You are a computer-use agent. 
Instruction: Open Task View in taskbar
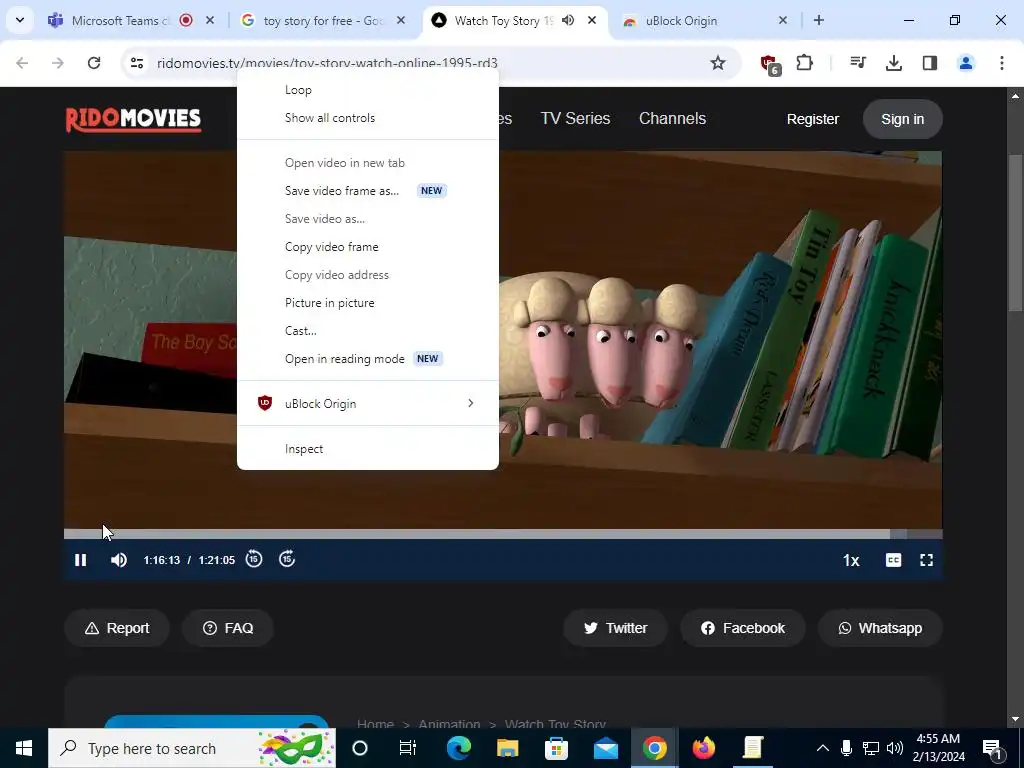pyautogui.click(x=408, y=748)
